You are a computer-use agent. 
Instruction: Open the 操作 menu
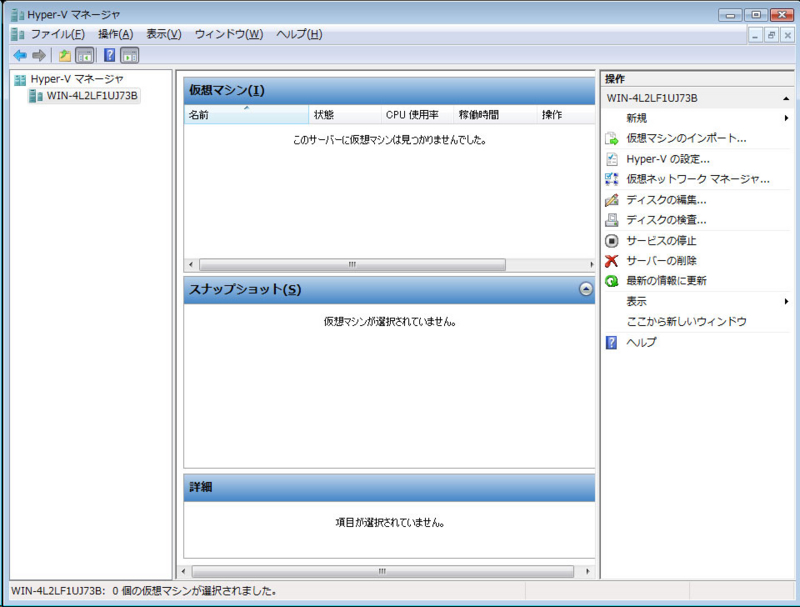(113, 34)
